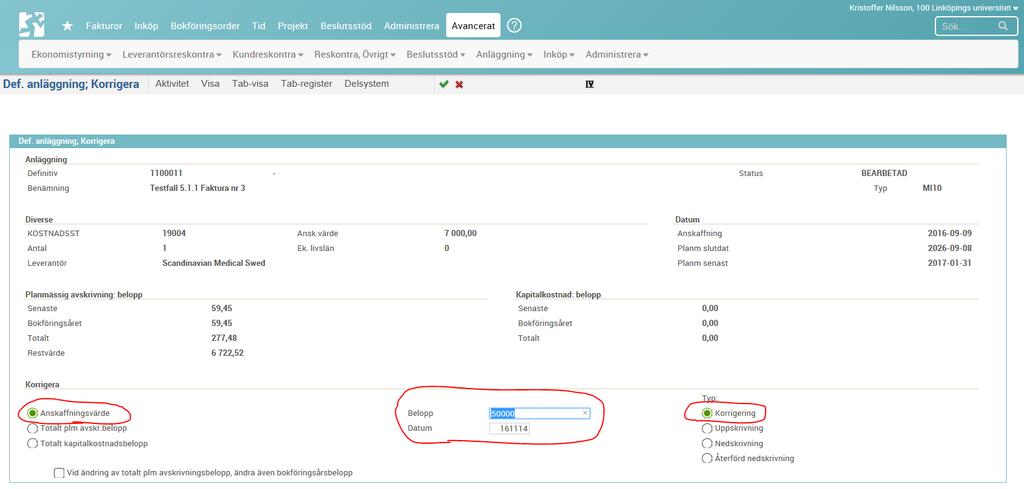
Task: Open Tid in top navigation
Action: pyautogui.click(x=259, y=26)
